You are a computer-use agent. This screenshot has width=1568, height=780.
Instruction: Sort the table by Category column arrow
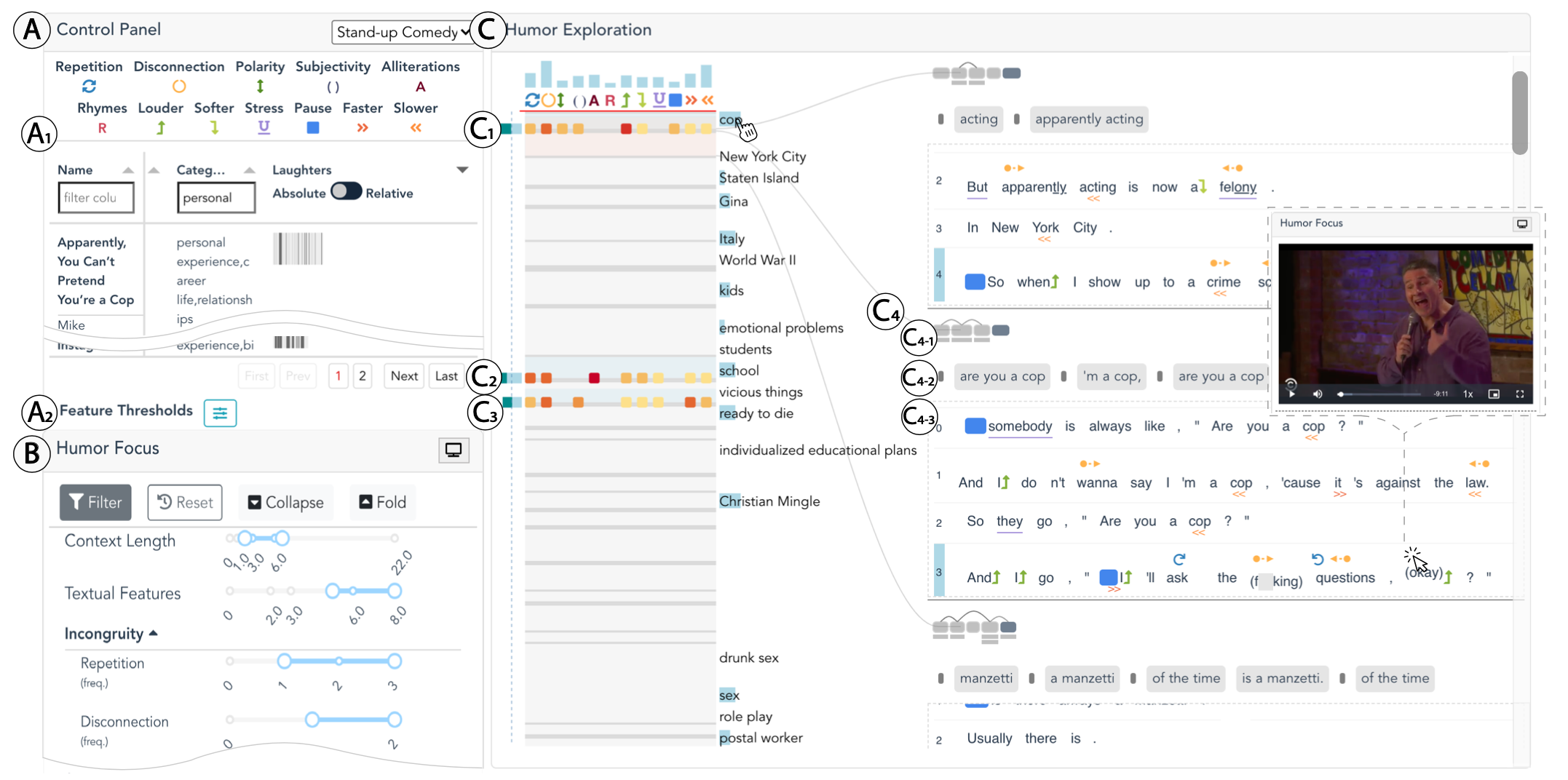point(249,170)
